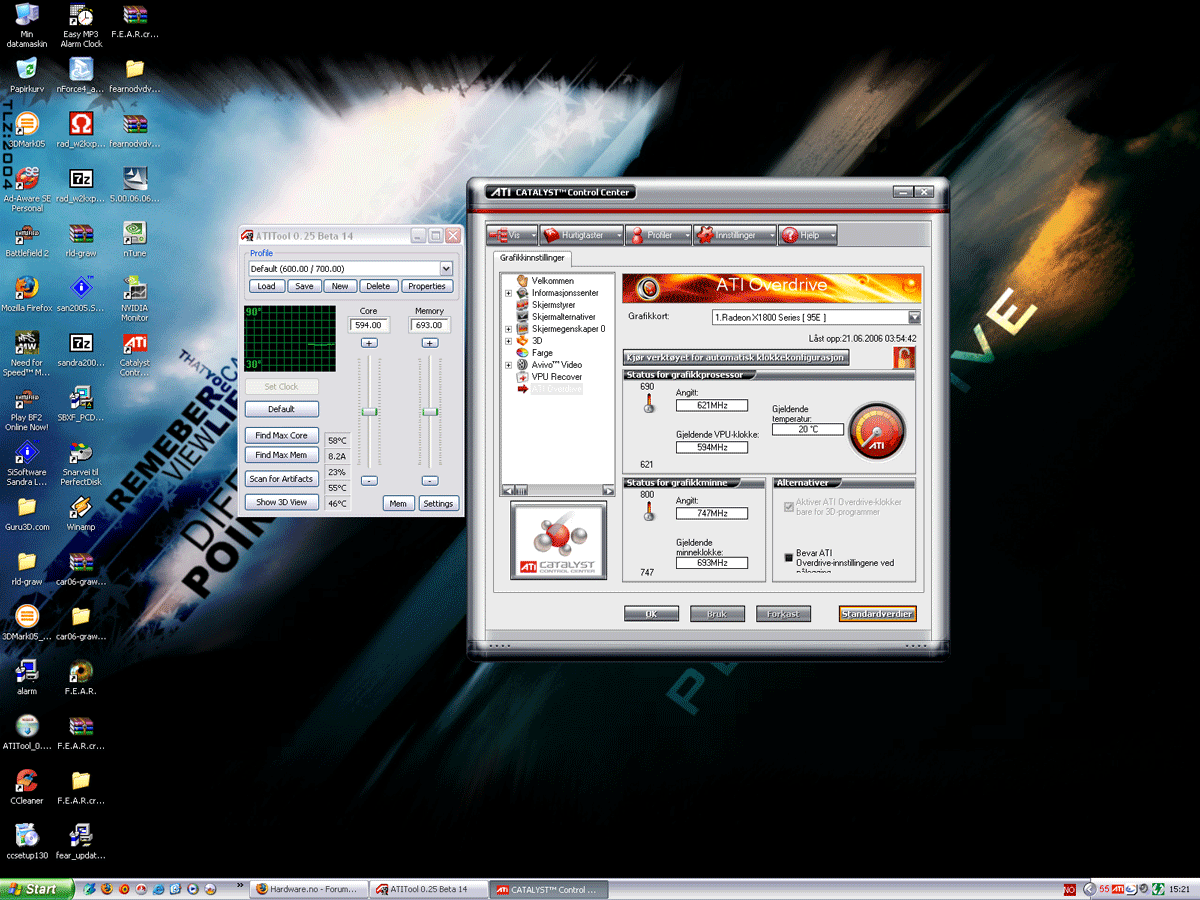This screenshot has height=900, width=1200.
Task: Open the Mozilla Firefox desktop icon
Action: point(27,287)
